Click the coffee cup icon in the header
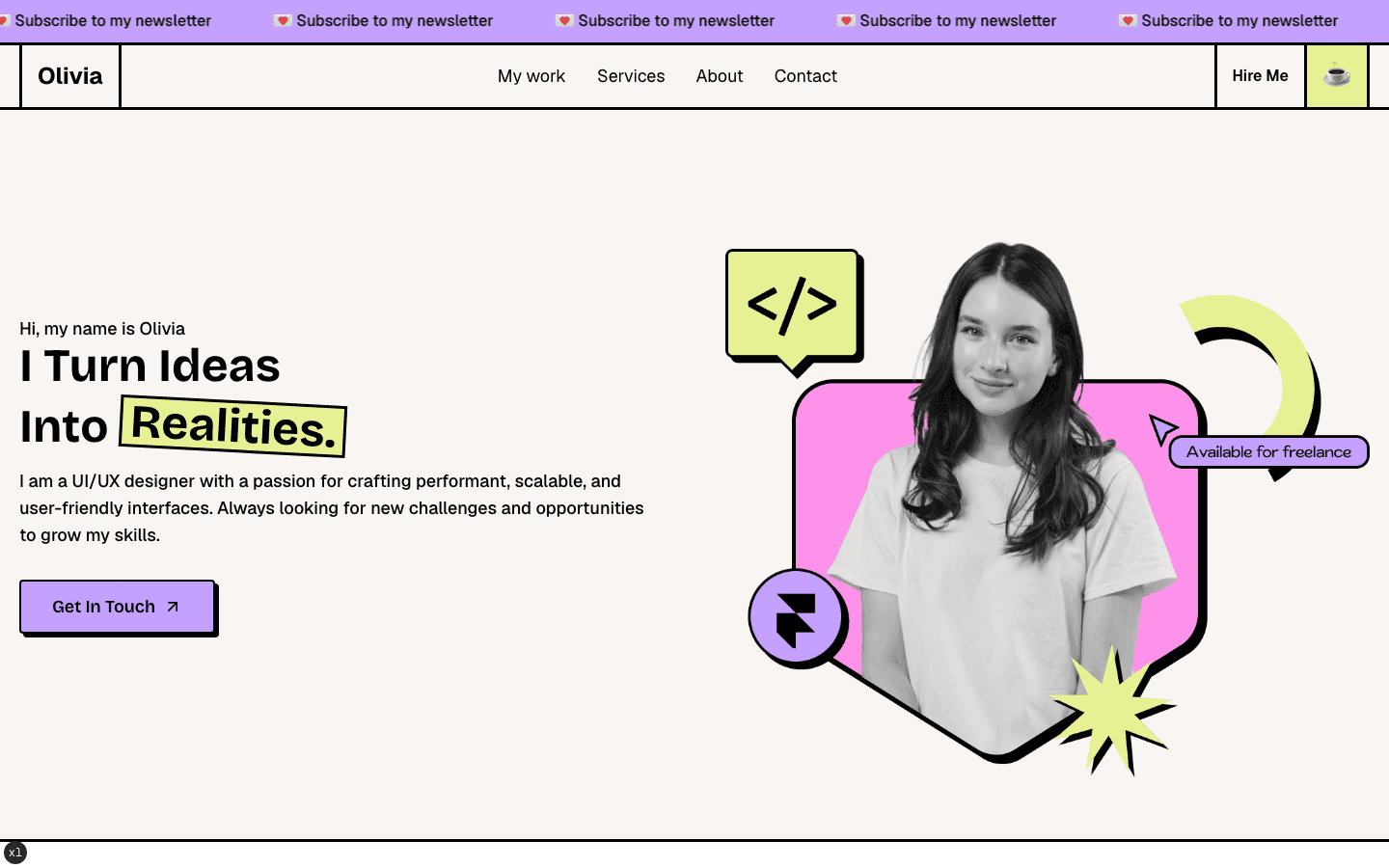Screen dimensions: 1389x868 coord(1337,76)
